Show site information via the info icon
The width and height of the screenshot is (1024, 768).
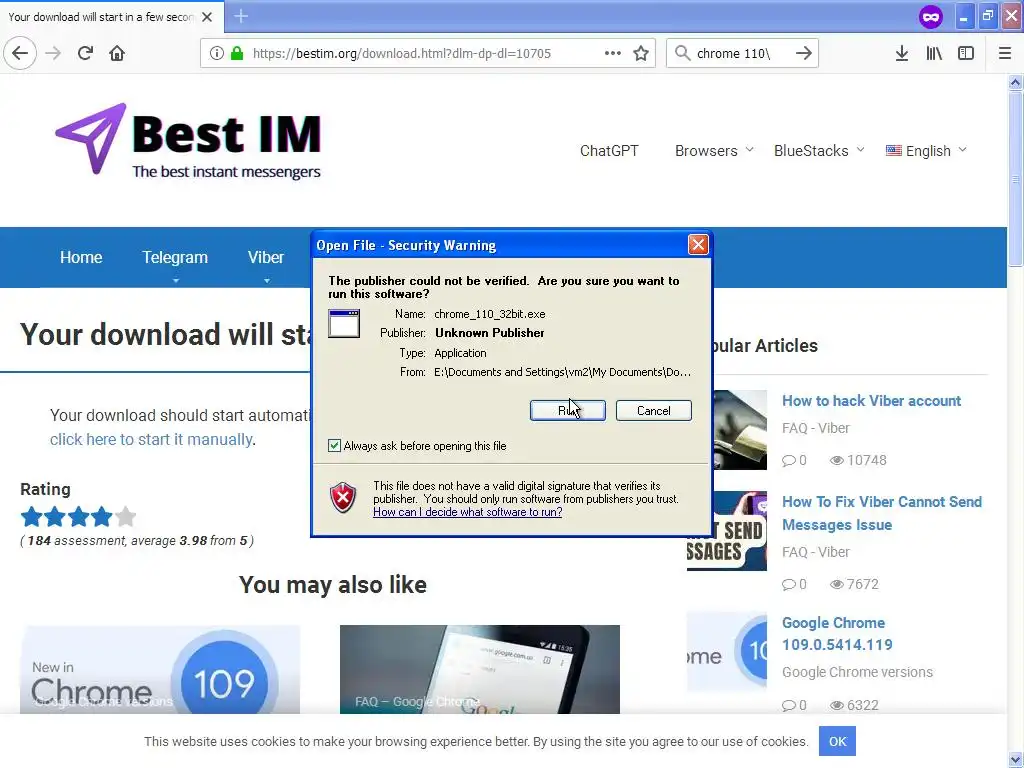coord(217,53)
